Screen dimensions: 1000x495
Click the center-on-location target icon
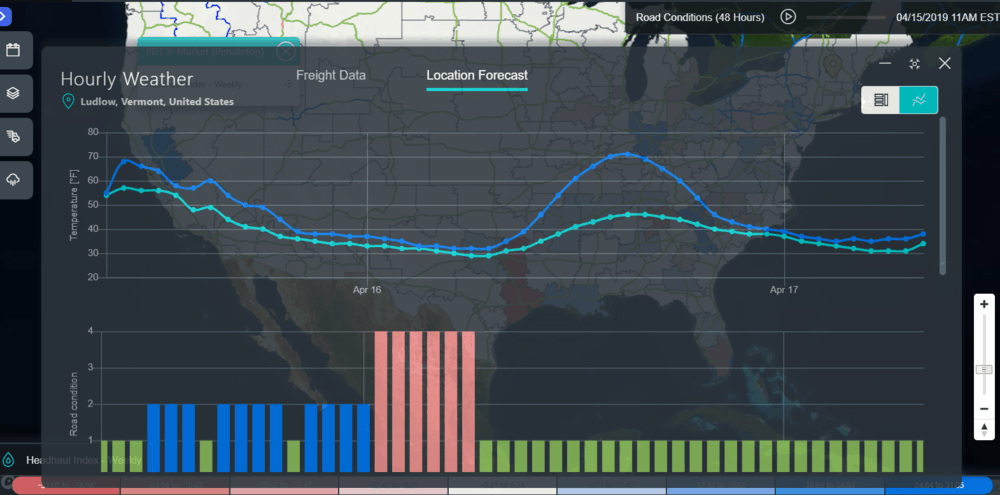click(x=915, y=63)
